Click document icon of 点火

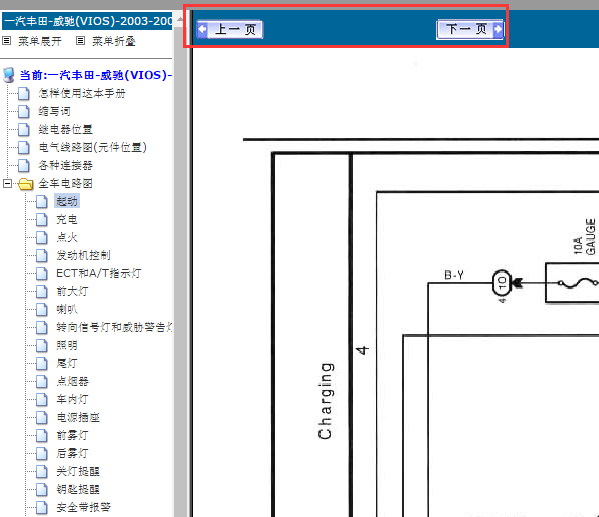(x=42, y=238)
